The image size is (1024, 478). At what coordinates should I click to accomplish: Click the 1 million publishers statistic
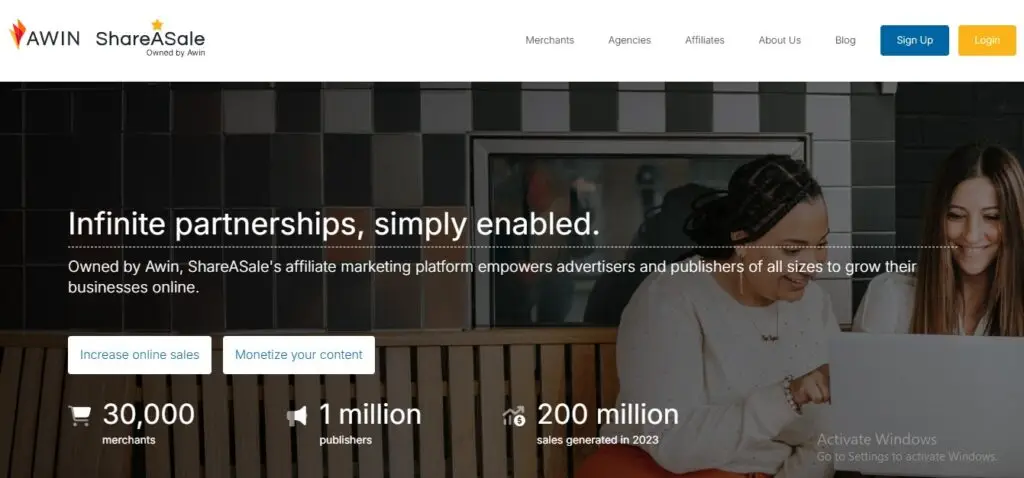[370, 423]
